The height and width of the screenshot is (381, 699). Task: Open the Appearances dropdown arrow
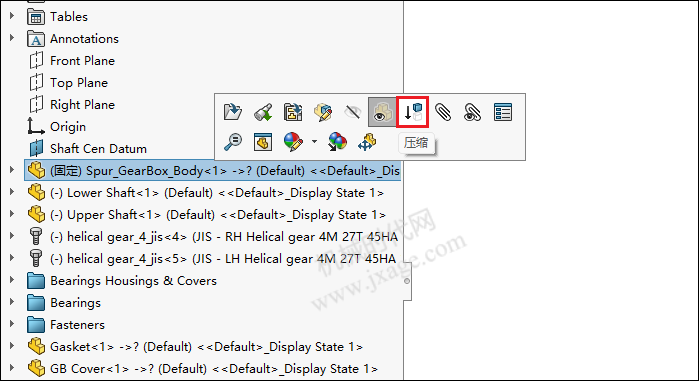[314, 142]
